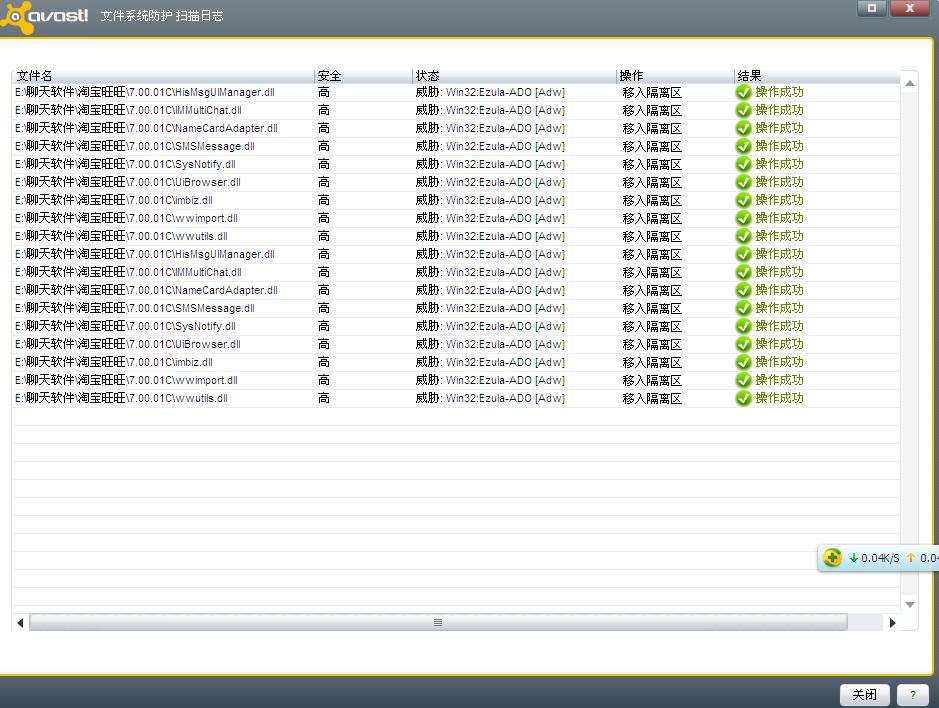
Task: Click the green check icon on the first IMMultiChat.dll row
Action: tap(743, 110)
